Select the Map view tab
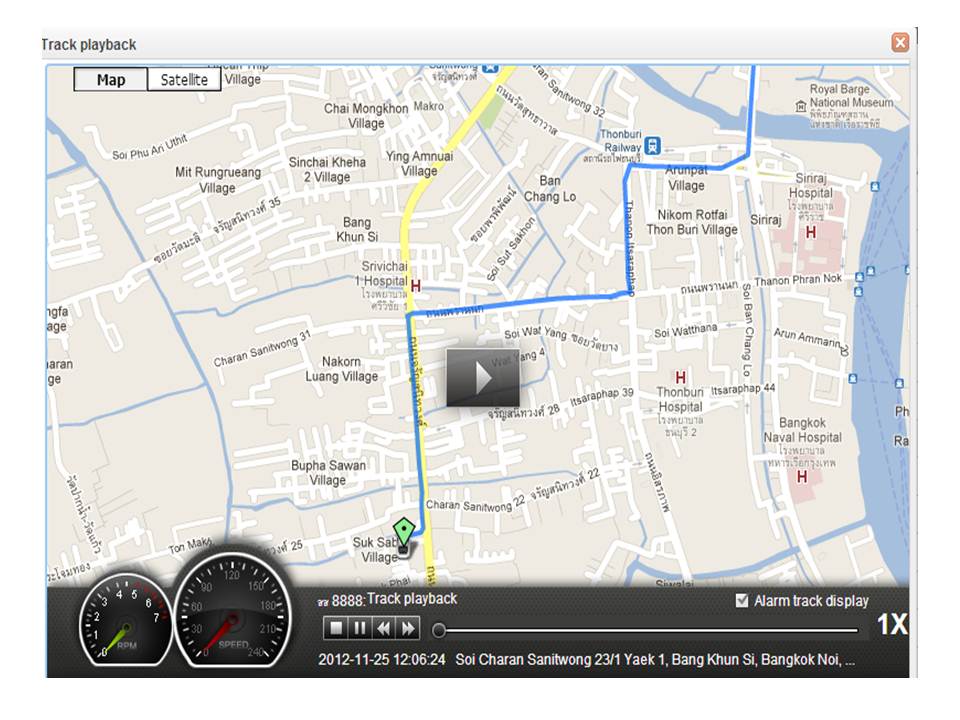The height and width of the screenshot is (720, 960). pos(111,80)
